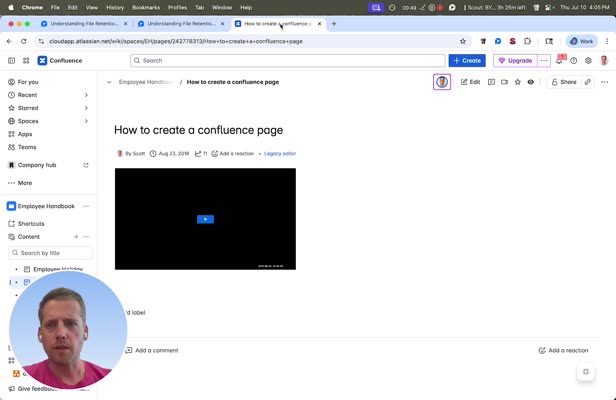Bookmark this page in Chrome address bar
This screenshot has width=616, height=400.
[463, 41]
